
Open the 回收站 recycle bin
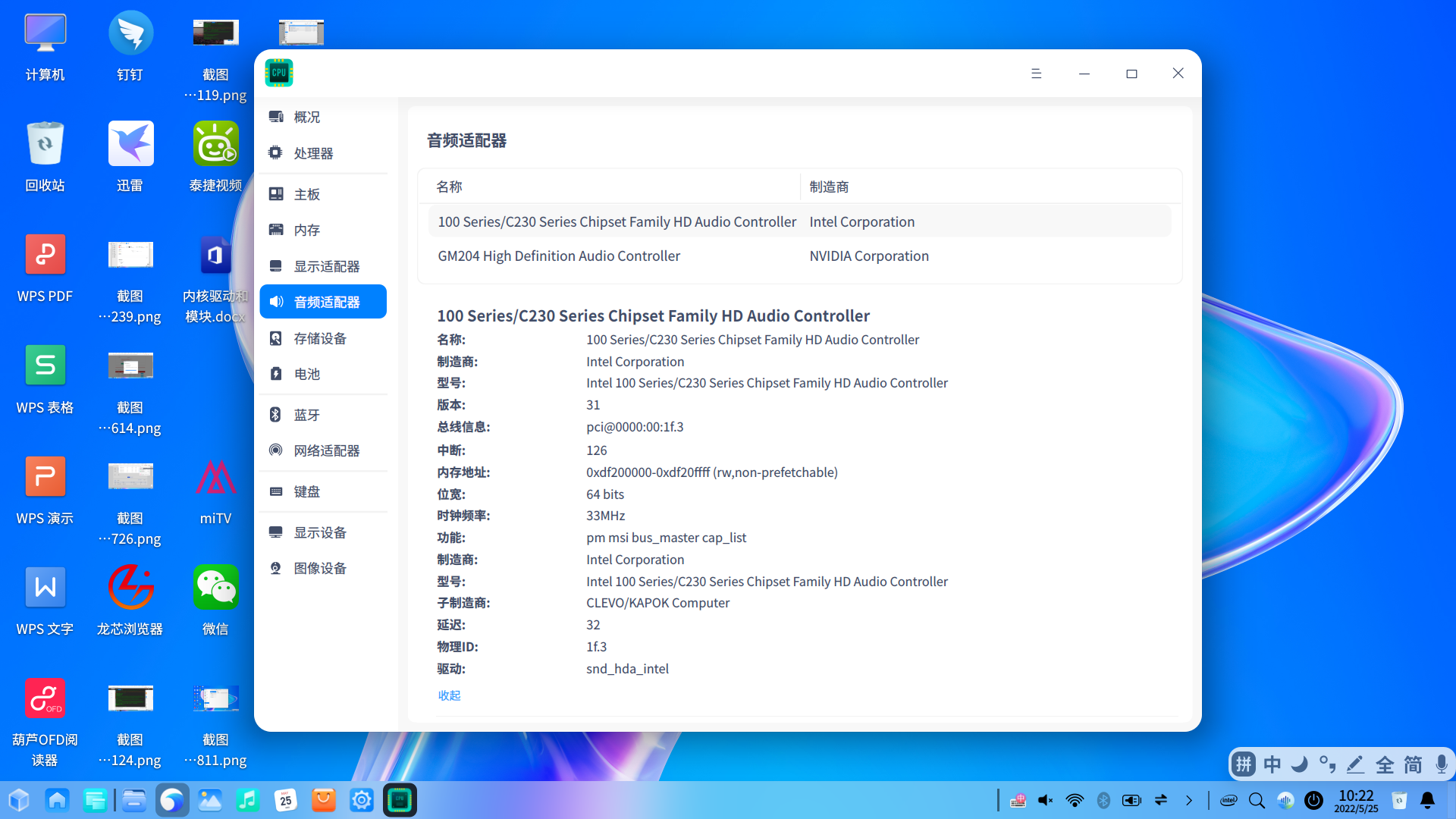tap(45, 158)
